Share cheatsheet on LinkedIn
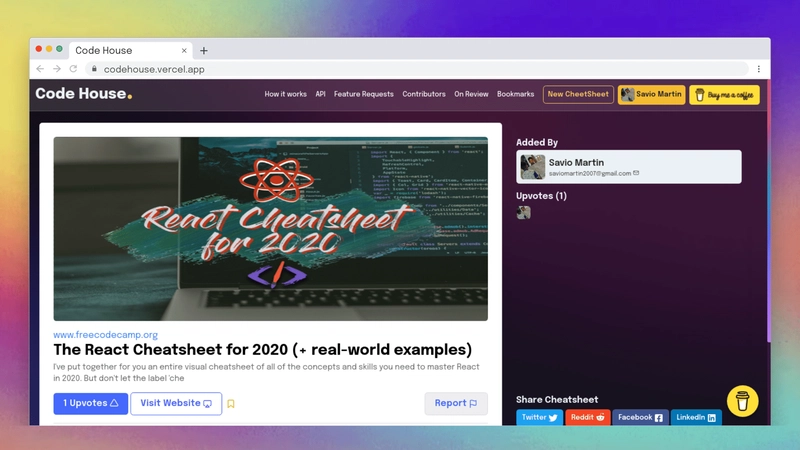Screen dimensions: 800x450 pyautogui.click(x=696, y=417)
